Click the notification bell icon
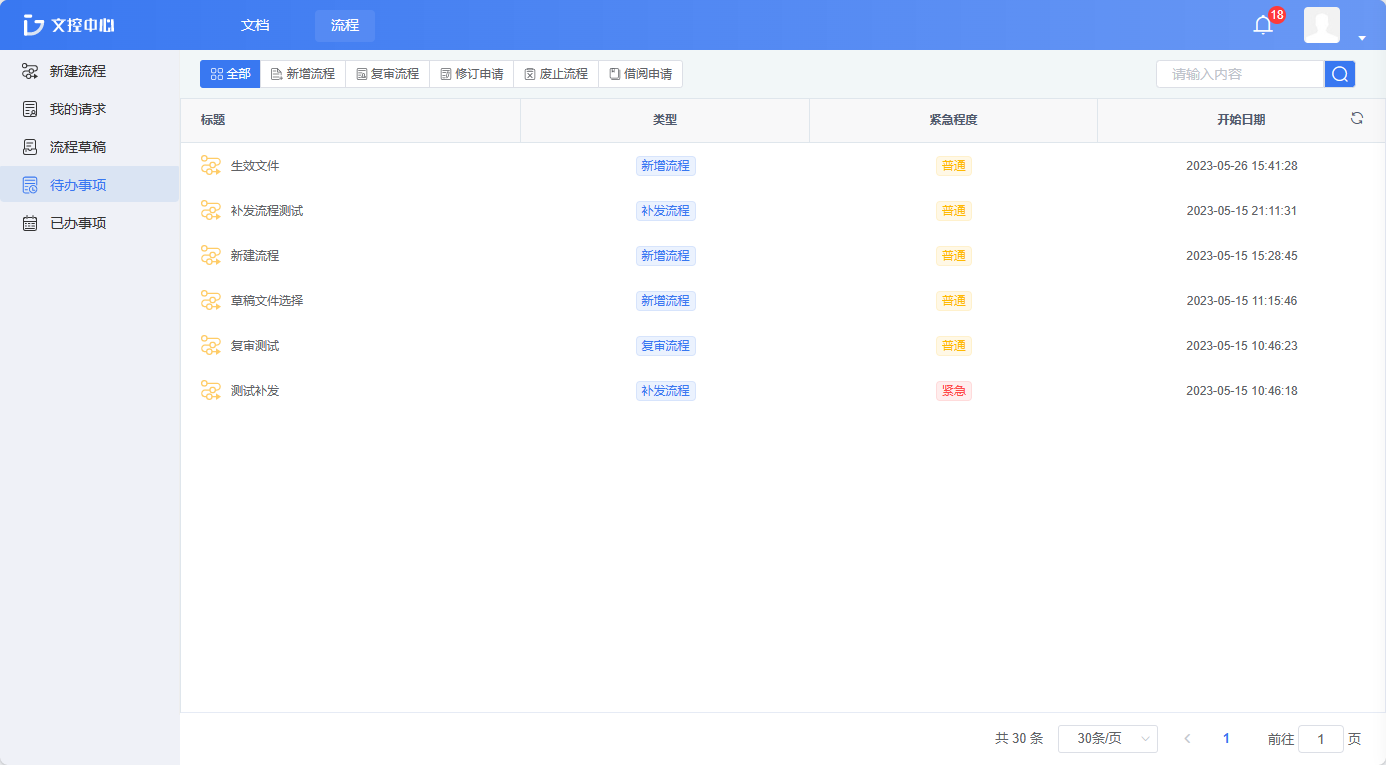1386x765 pixels. pos(1261,22)
